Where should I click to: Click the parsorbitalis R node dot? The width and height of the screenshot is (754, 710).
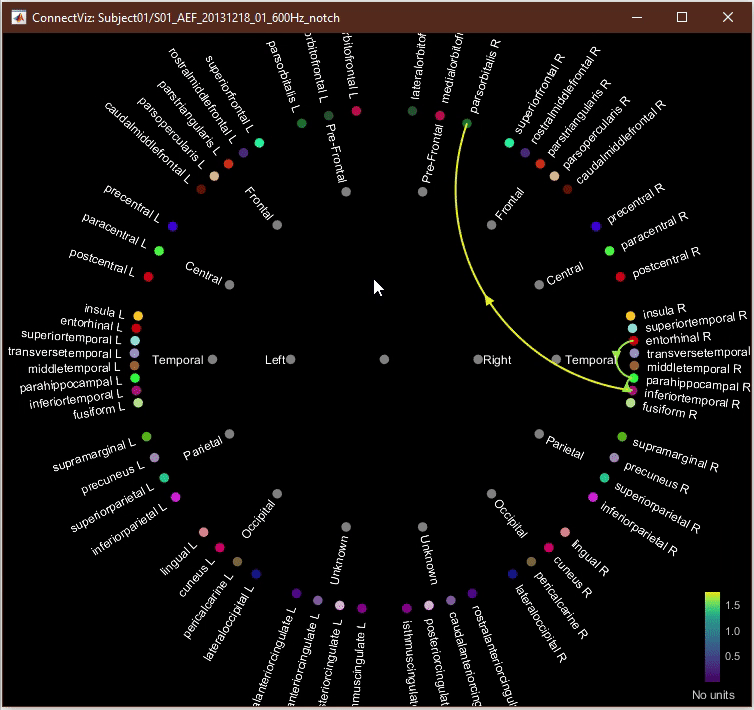[x=467, y=123]
